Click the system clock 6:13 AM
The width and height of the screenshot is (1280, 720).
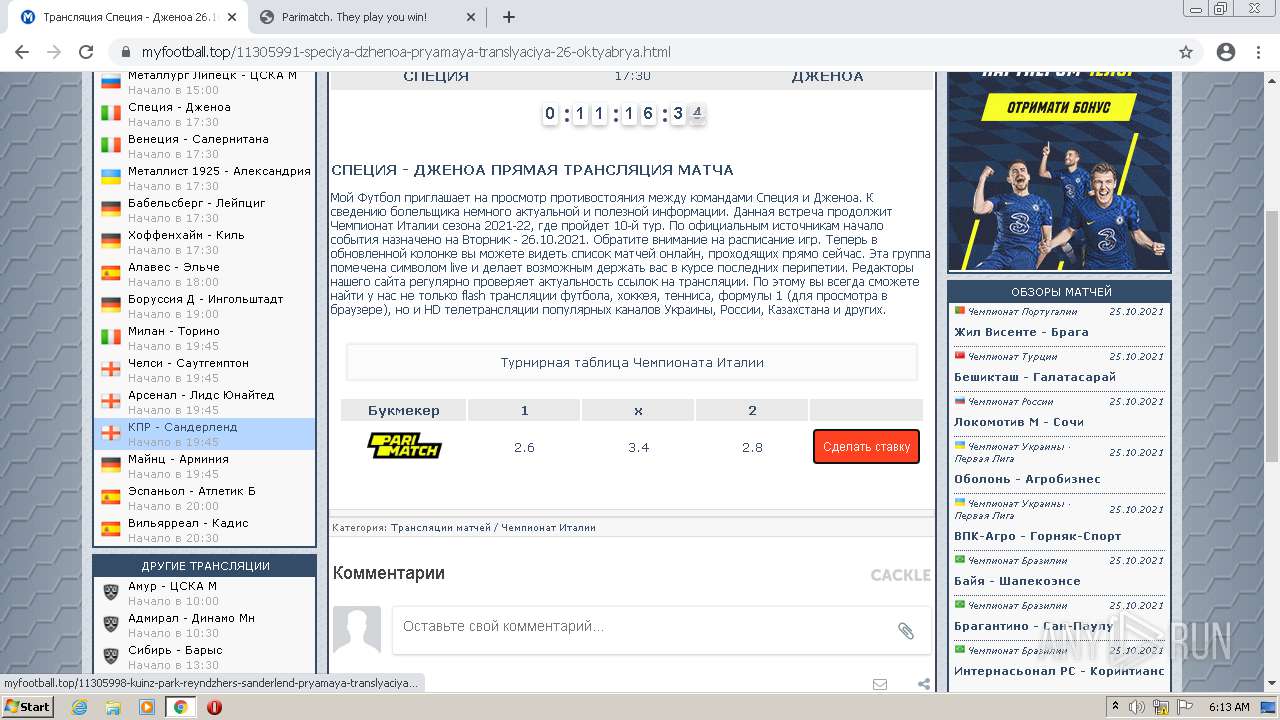1229,707
